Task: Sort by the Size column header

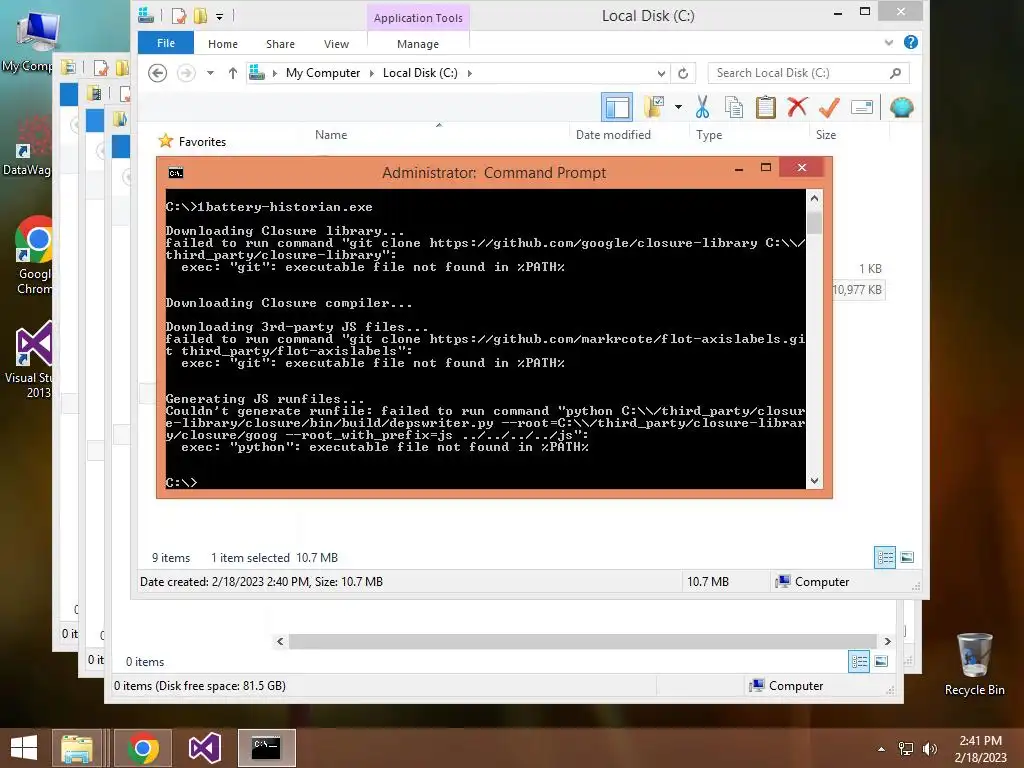Action: pyautogui.click(x=825, y=135)
